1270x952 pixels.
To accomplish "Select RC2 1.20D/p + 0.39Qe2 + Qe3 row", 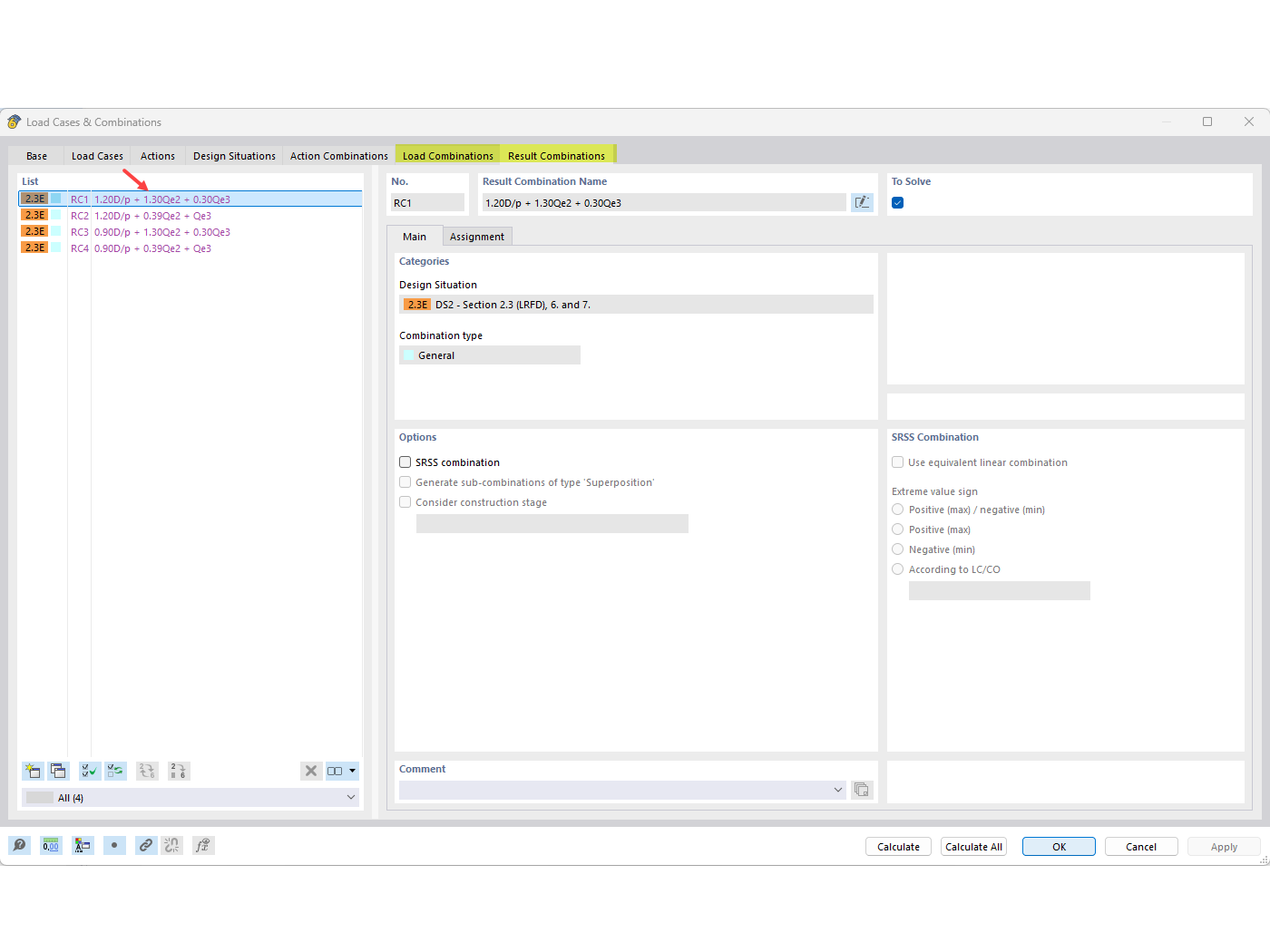I will coord(190,216).
